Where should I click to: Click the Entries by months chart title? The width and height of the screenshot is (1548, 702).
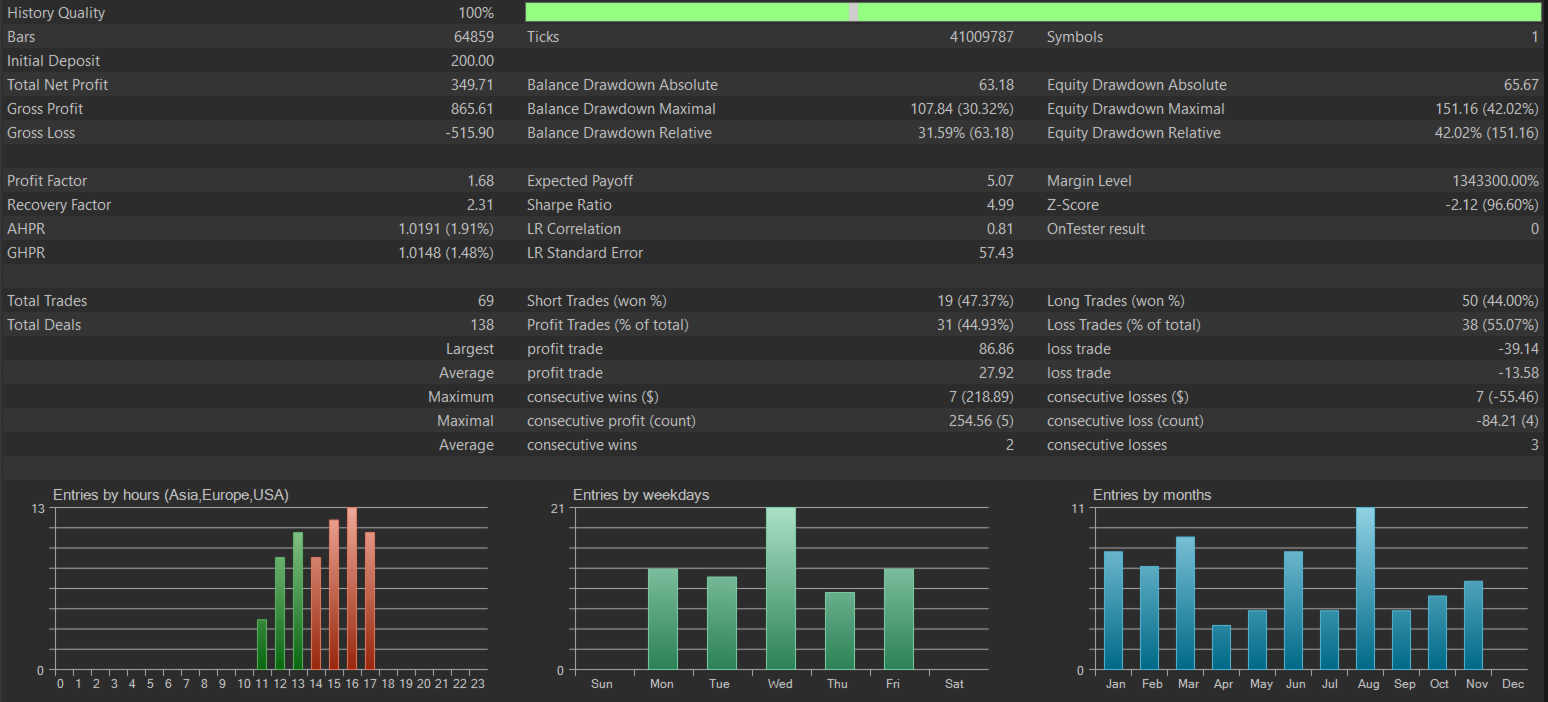click(1152, 495)
